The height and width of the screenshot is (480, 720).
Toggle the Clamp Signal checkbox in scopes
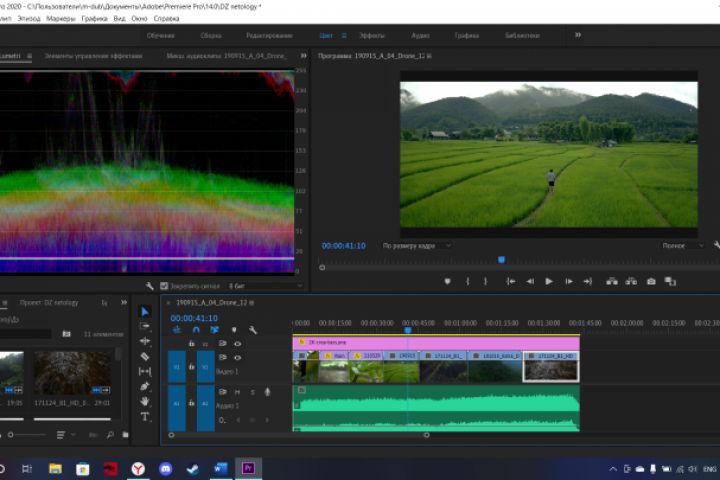pyautogui.click(x=164, y=285)
